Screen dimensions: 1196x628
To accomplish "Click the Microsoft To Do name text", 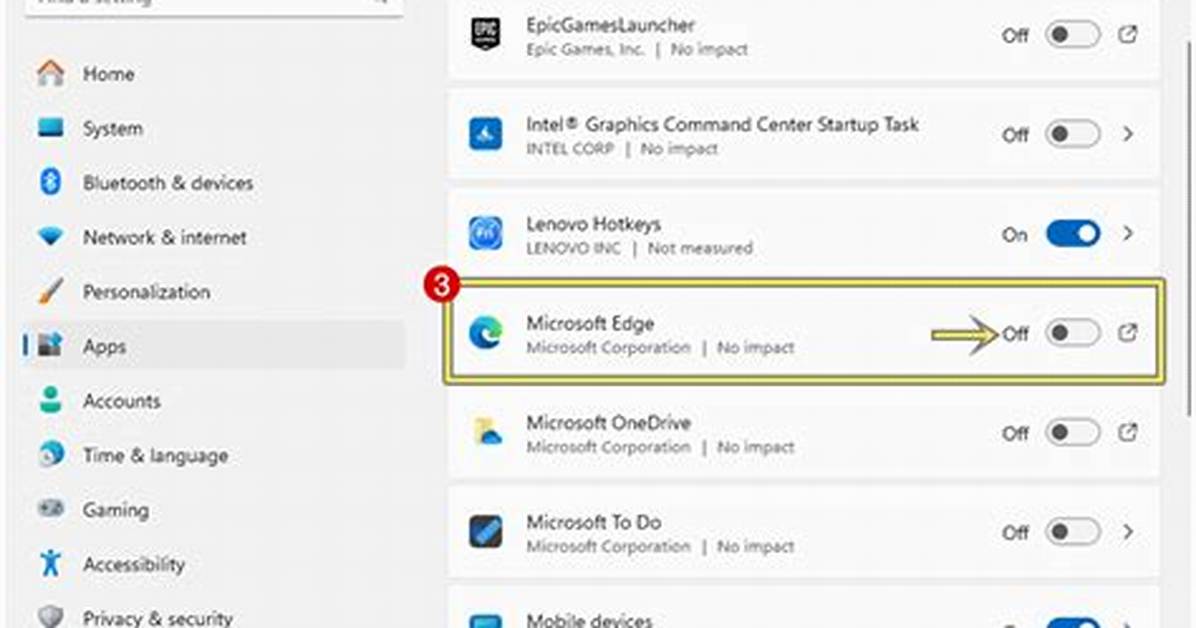I will [x=593, y=523].
